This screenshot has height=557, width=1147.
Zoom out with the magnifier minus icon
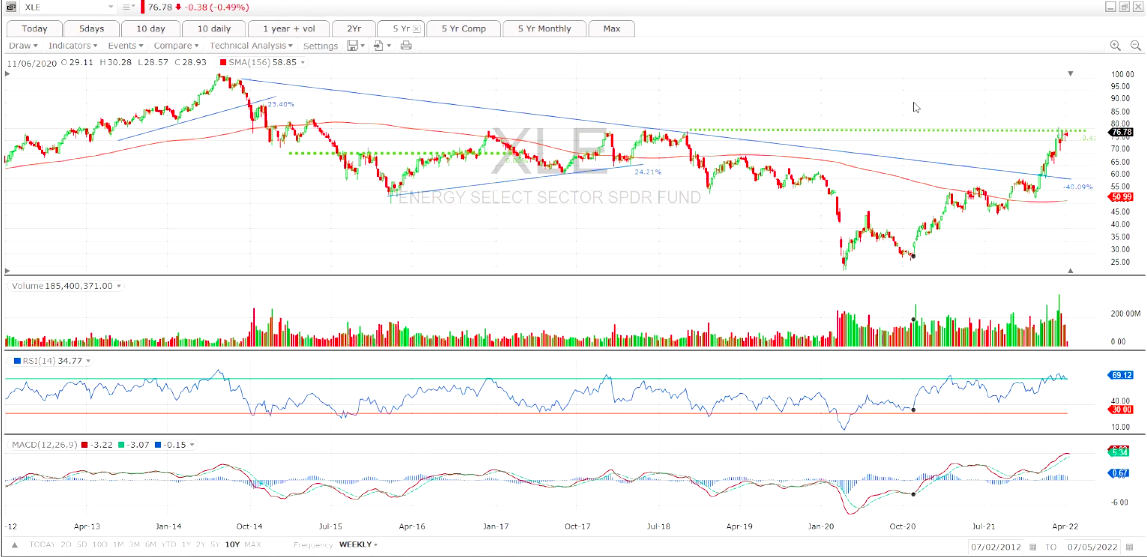pyautogui.click(x=1136, y=45)
